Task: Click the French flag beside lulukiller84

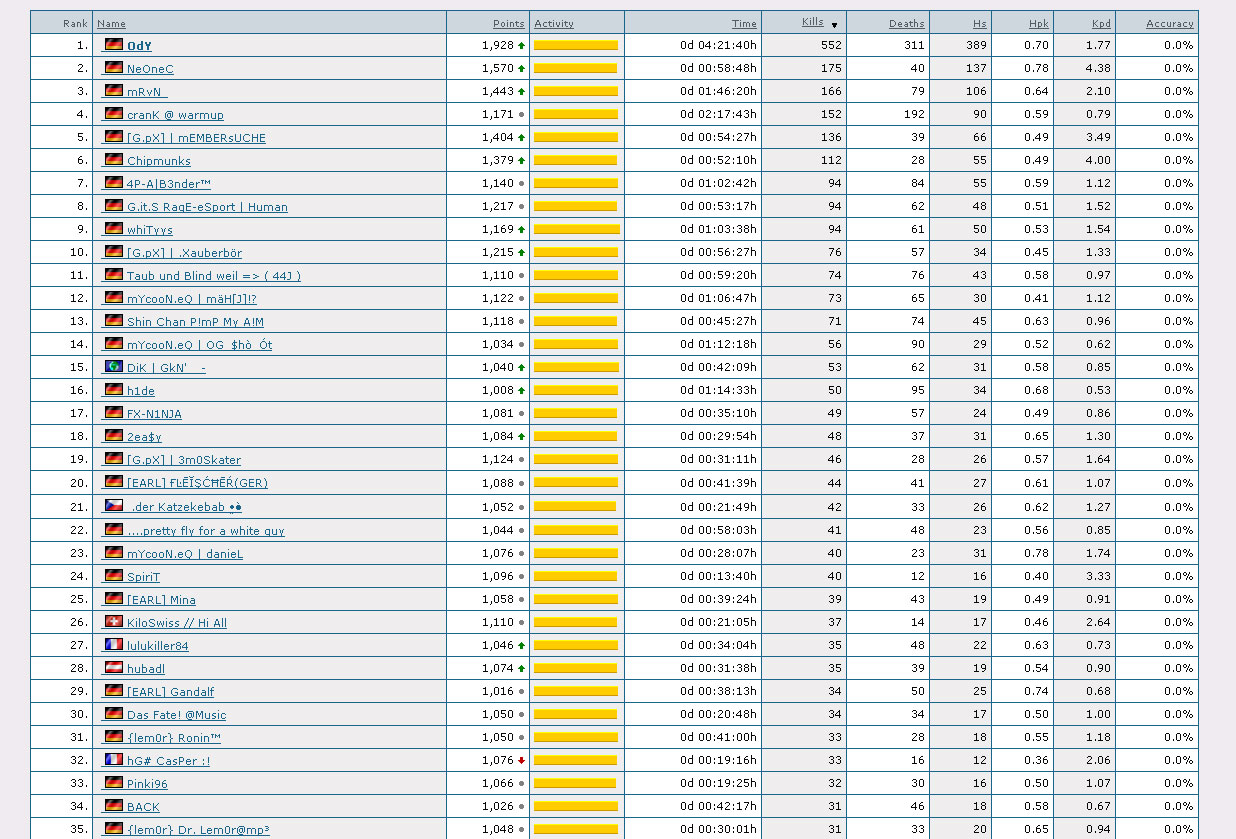Action: [113, 645]
